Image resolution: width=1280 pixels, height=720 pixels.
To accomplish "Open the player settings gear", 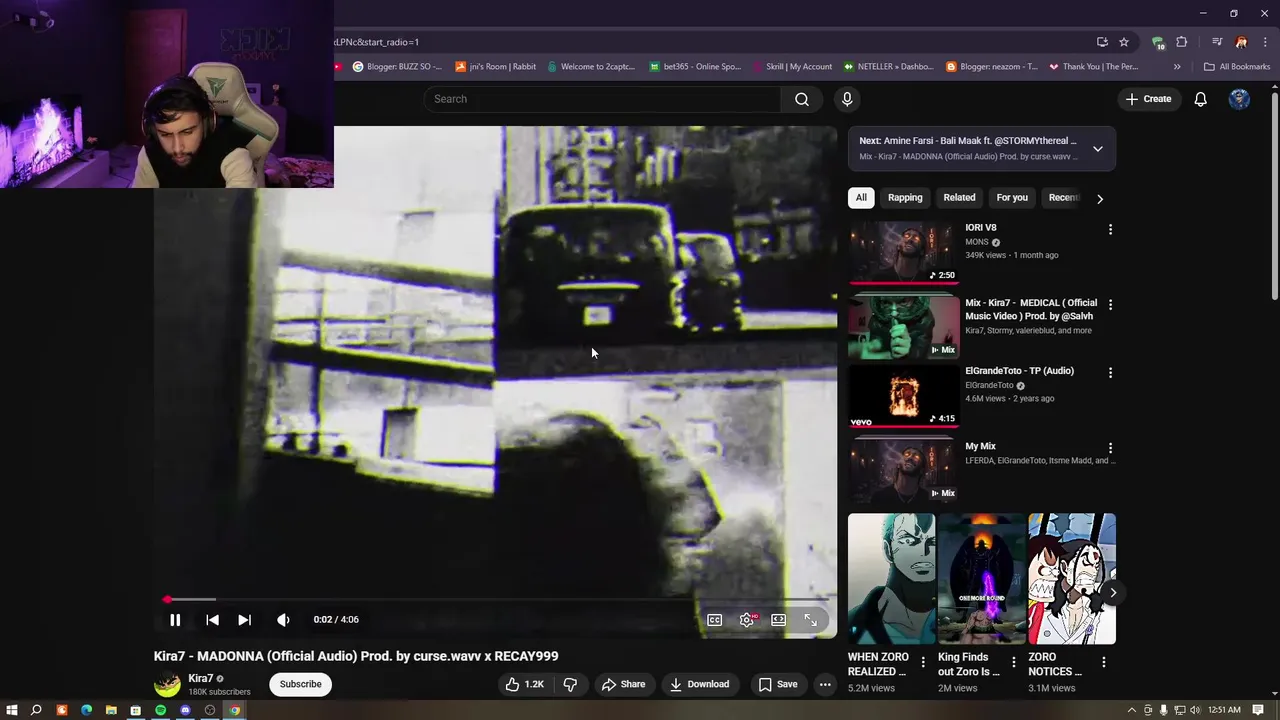I will coord(747,620).
